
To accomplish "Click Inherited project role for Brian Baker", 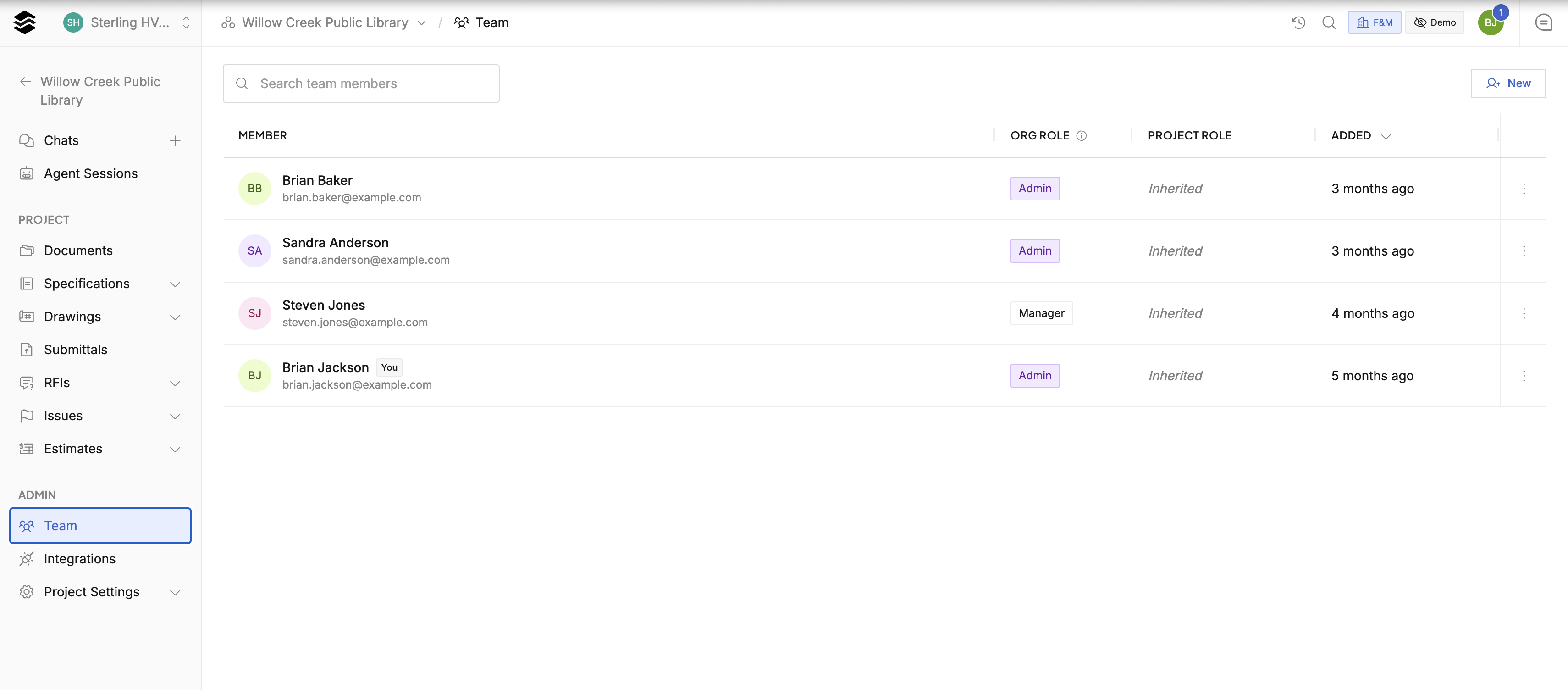I will pyautogui.click(x=1175, y=189).
